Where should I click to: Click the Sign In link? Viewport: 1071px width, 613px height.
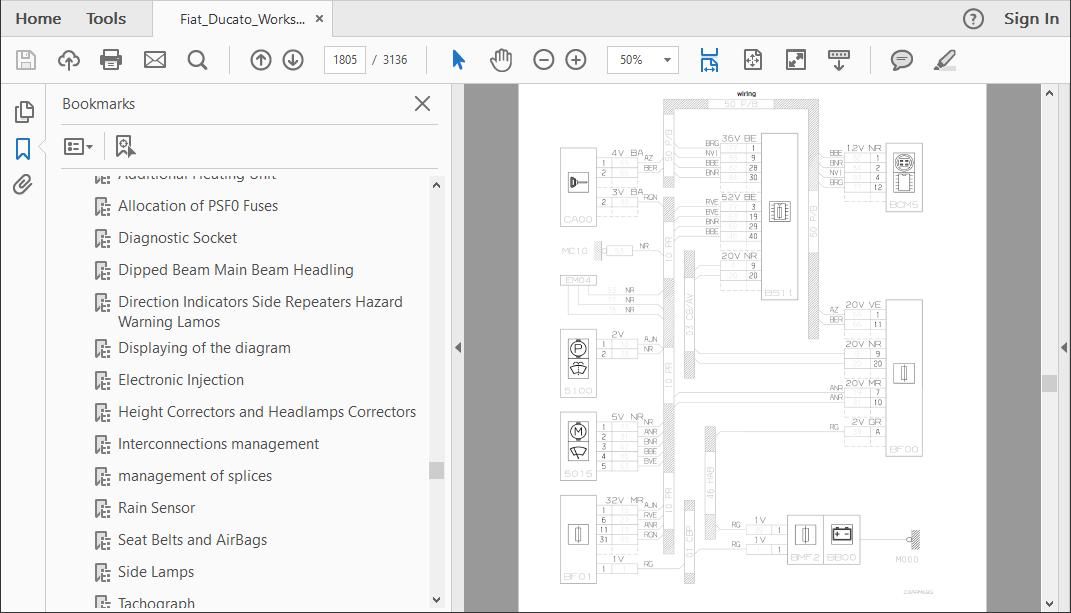1031,19
